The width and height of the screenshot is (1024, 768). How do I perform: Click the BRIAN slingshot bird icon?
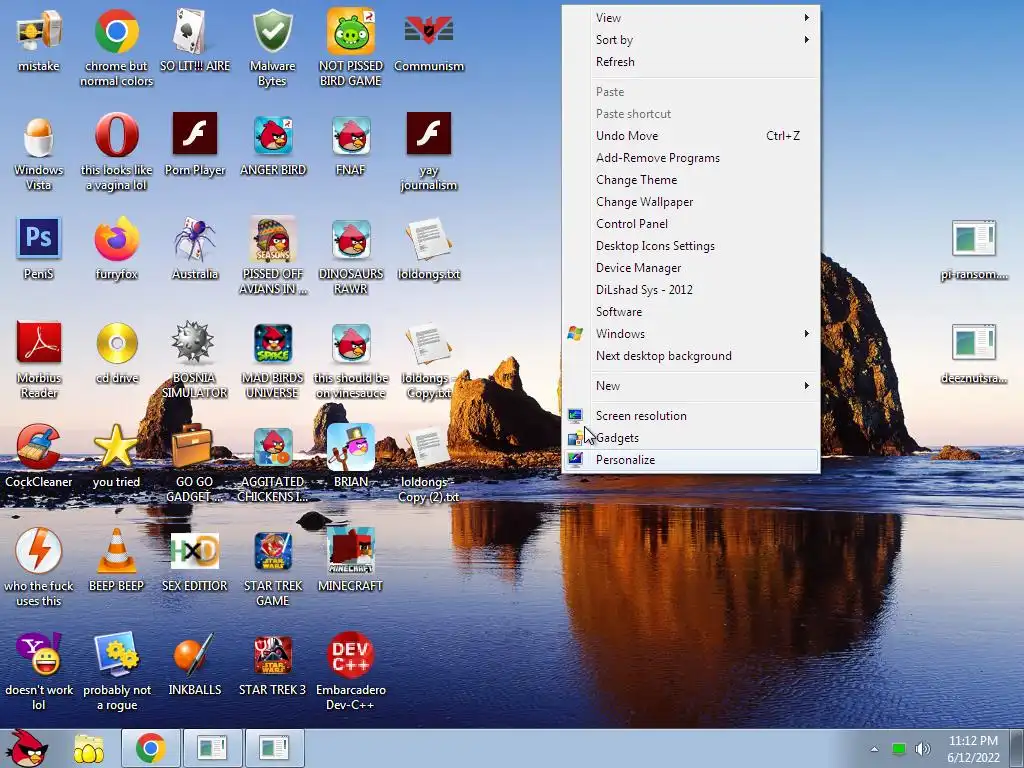(351, 456)
